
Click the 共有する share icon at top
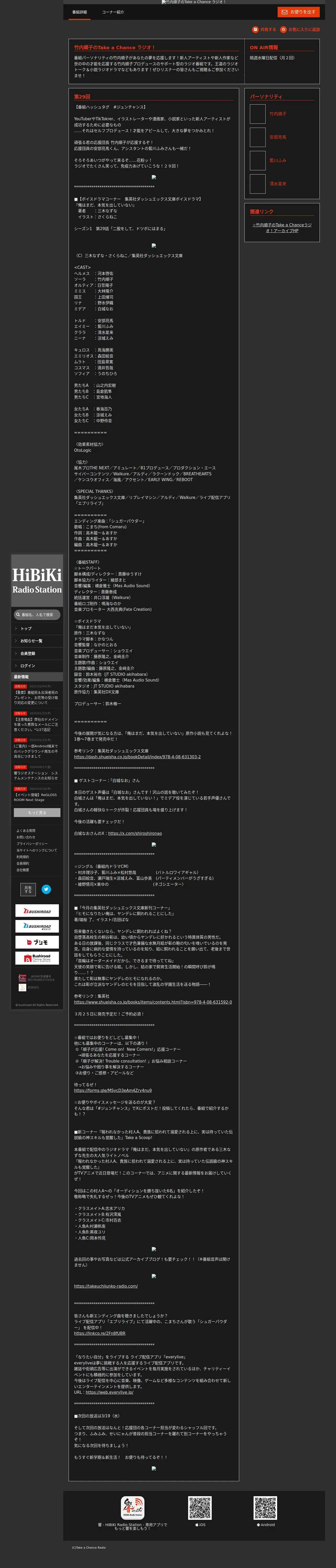click(255, 29)
